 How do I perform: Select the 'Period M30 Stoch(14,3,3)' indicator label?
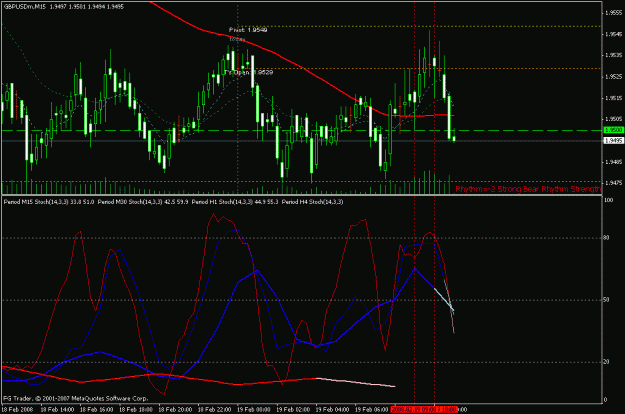130,202
